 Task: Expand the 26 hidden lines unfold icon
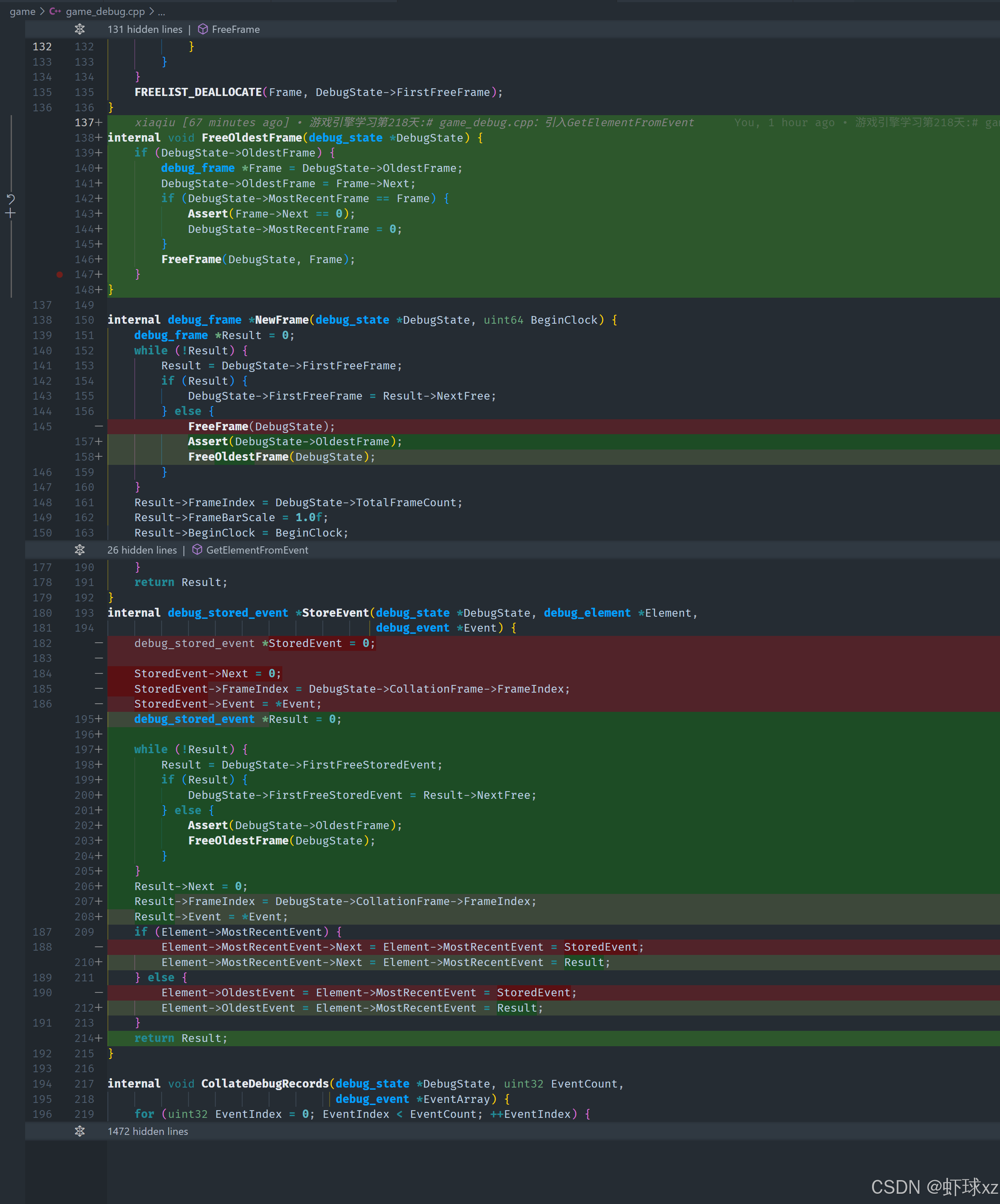(80, 550)
